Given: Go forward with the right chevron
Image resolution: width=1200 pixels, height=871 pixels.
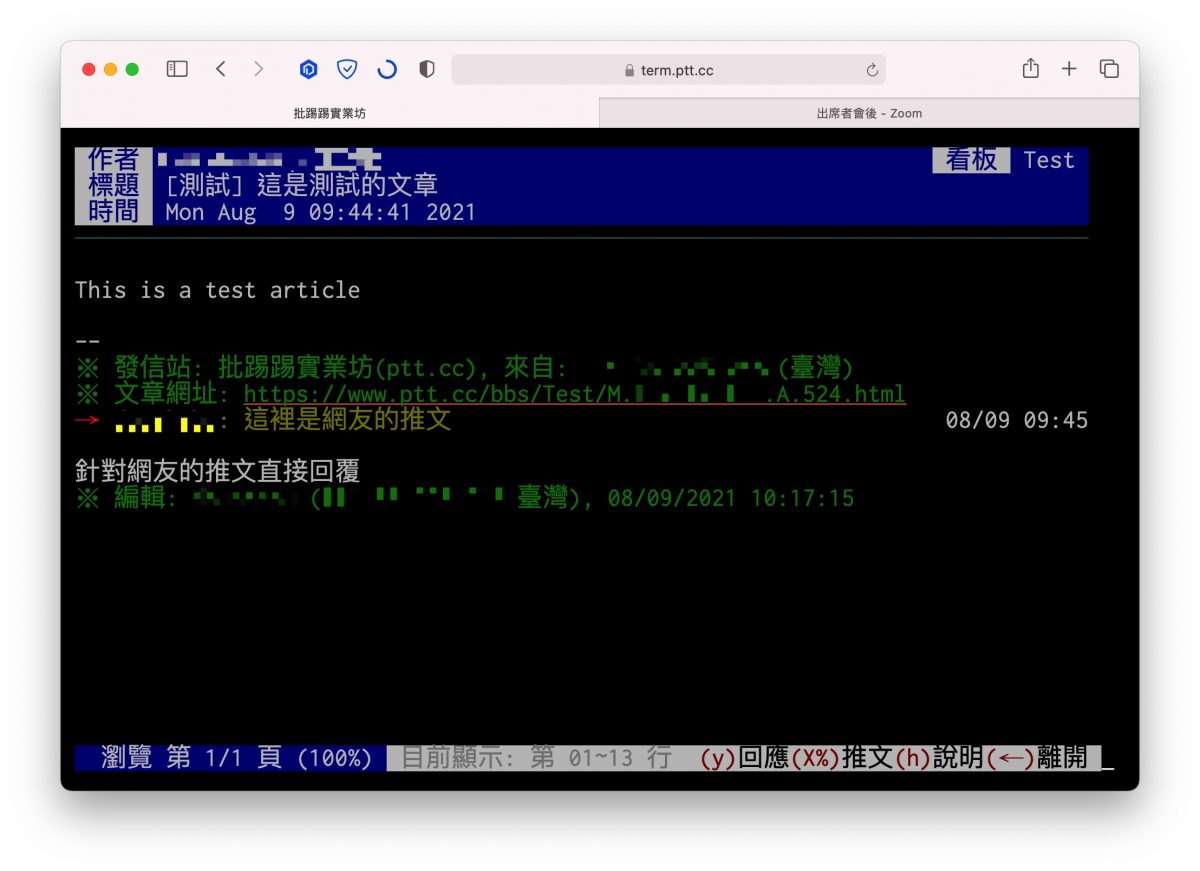Looking at the screenshot, I should (259, 69).
